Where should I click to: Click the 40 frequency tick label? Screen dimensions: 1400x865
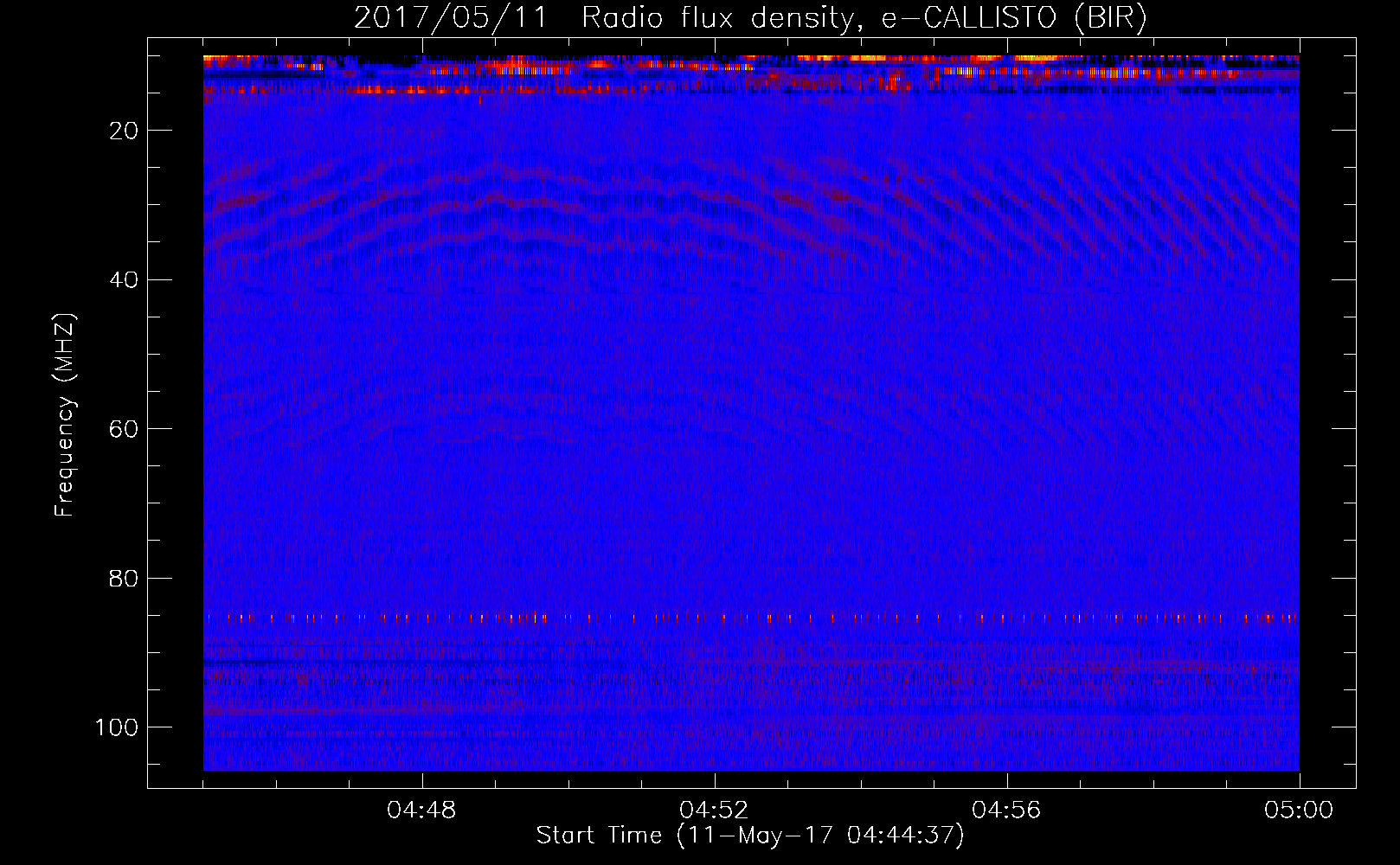[125, 280]
